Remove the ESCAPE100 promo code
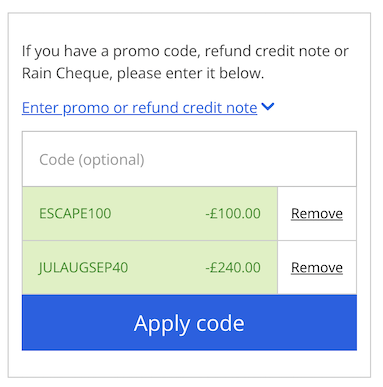 point(317,214)
